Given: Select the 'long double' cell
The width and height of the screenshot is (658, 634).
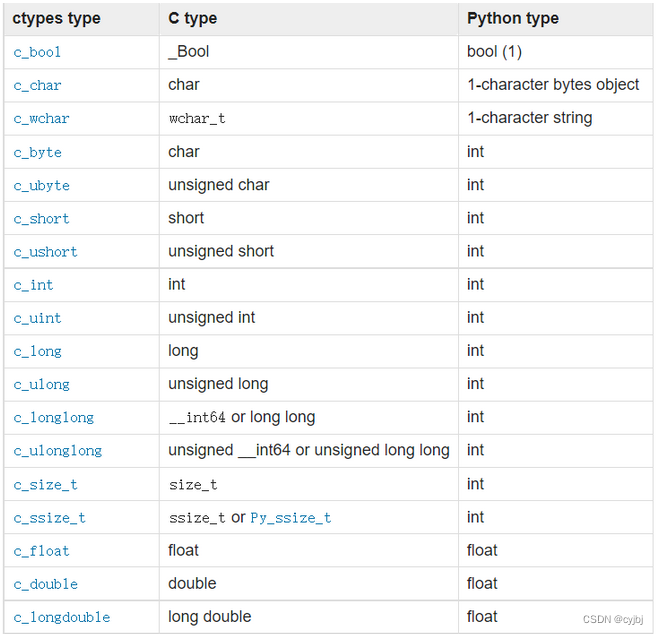Looking at the screenshot, I should click(308, 617).
